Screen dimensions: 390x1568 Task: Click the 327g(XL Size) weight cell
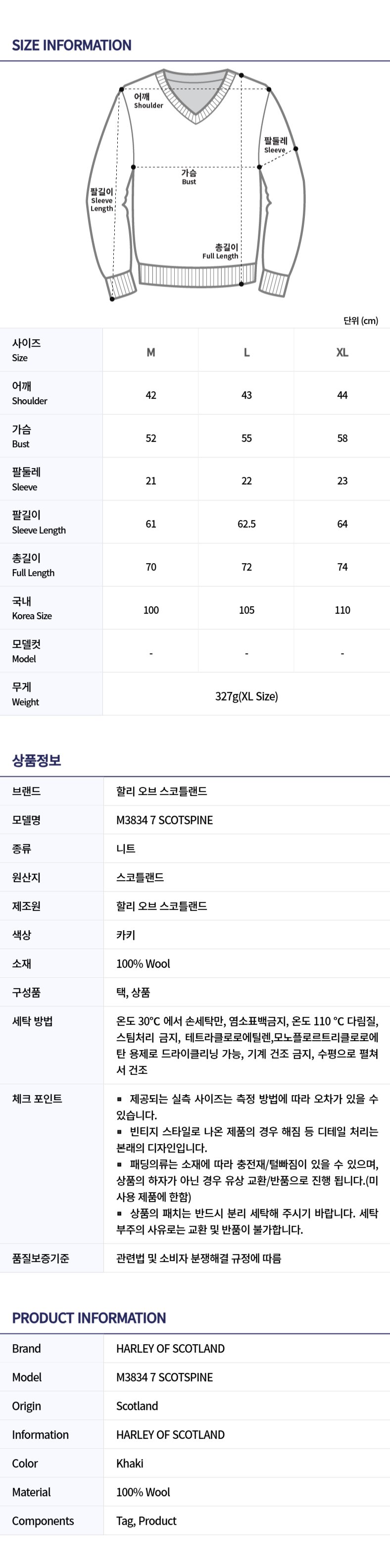click(x=246, y=696)
